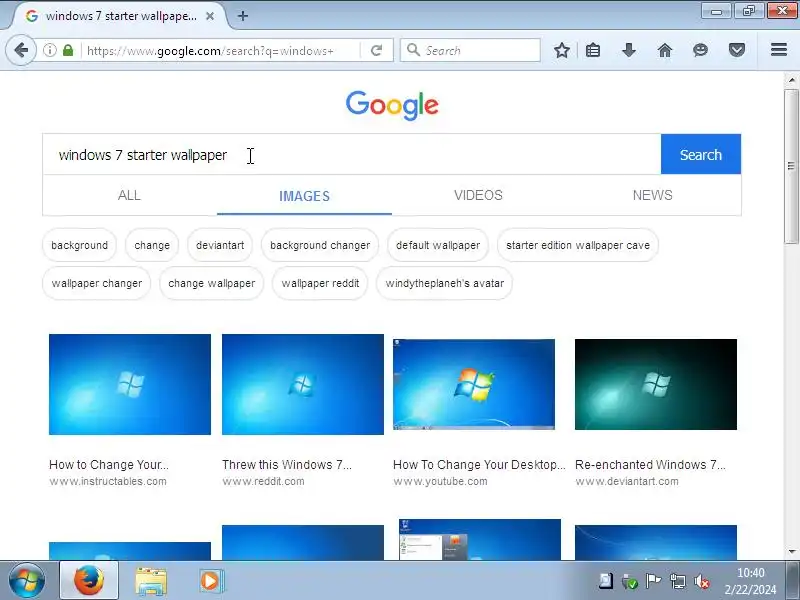800x600 pixels.
Task: Click 'Threw this Windows 7...' result title
Action: point(287,465)
